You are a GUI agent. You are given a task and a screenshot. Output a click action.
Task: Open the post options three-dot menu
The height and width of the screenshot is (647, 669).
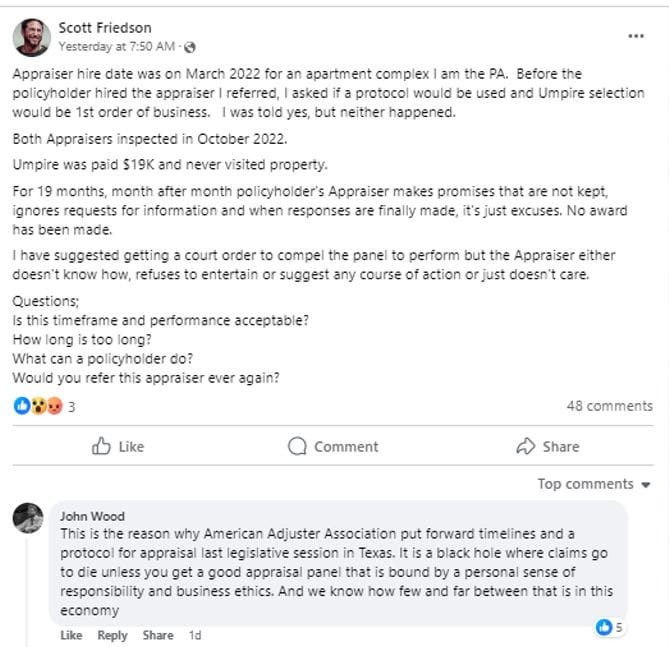[636, 36]
